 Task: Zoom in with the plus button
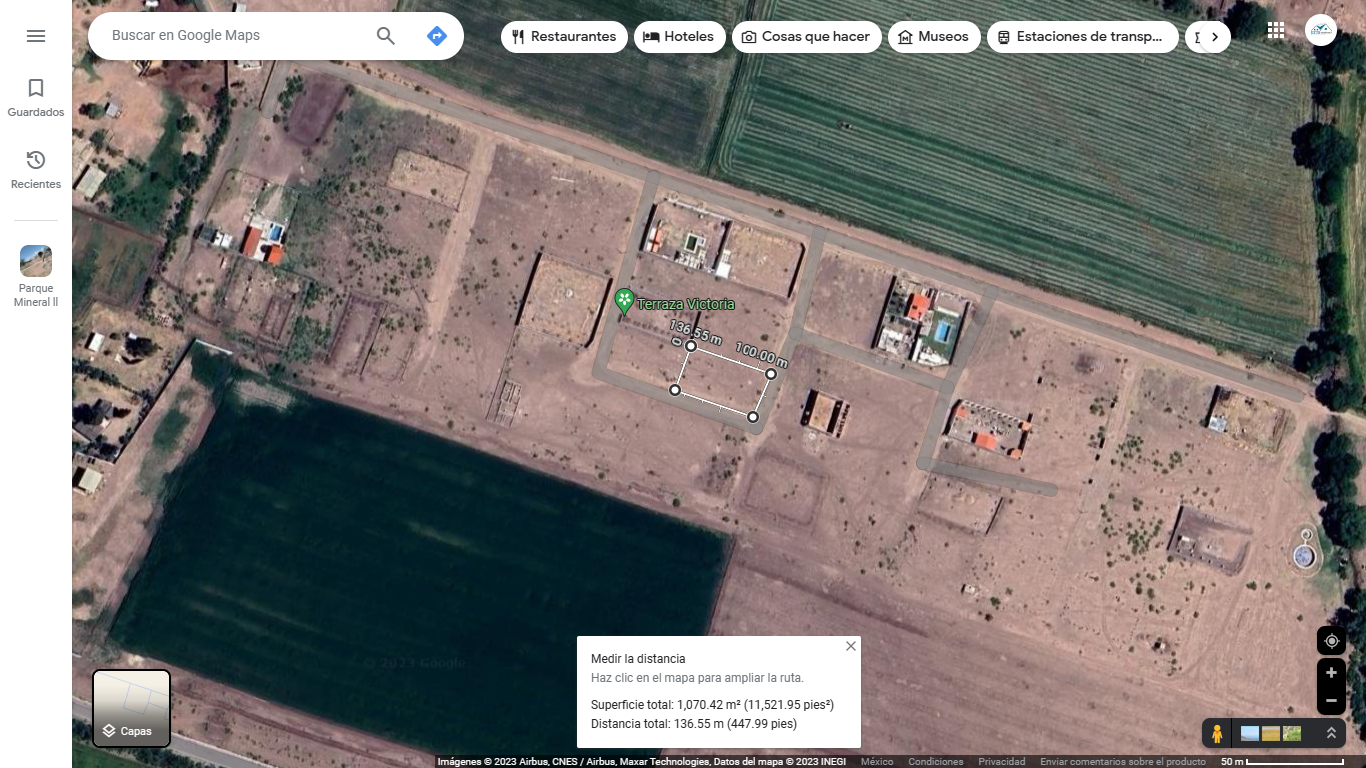(x=1331, y=673)
